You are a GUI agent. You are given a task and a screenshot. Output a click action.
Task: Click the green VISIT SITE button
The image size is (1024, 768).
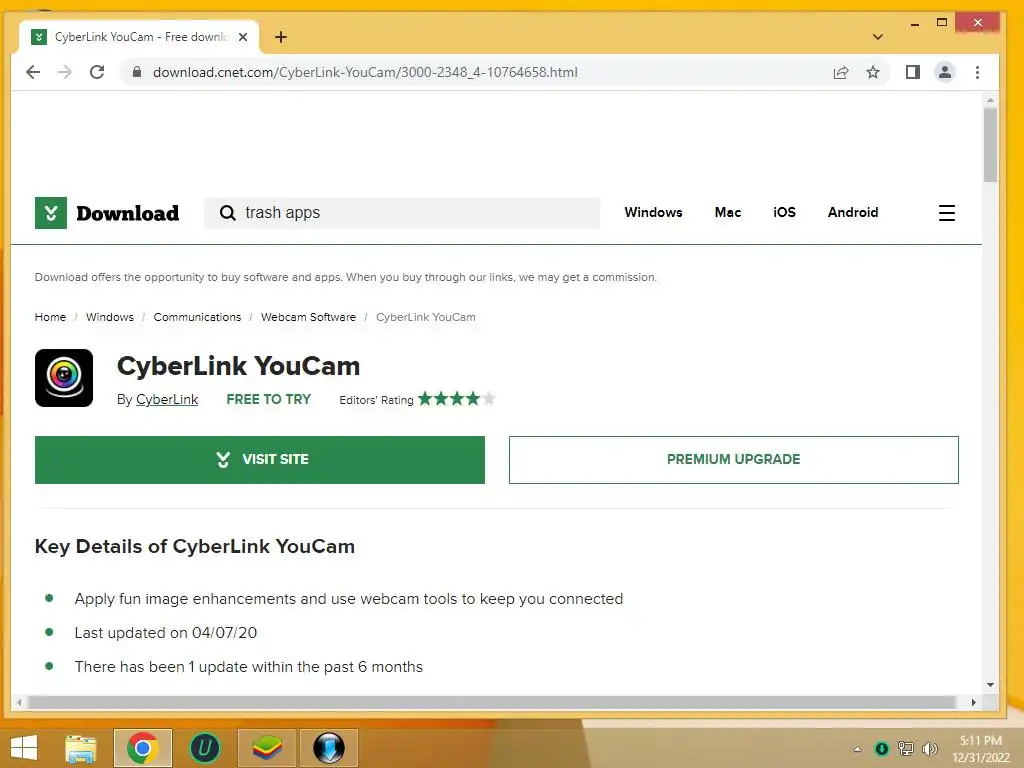260,460
